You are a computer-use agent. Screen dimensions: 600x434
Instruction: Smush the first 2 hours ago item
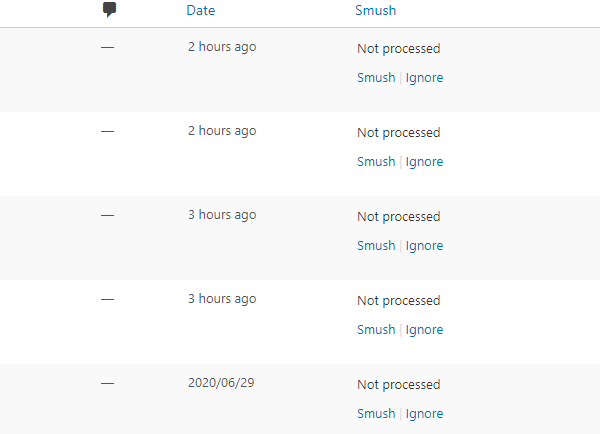pyautogui.click(x=376, y=78)
